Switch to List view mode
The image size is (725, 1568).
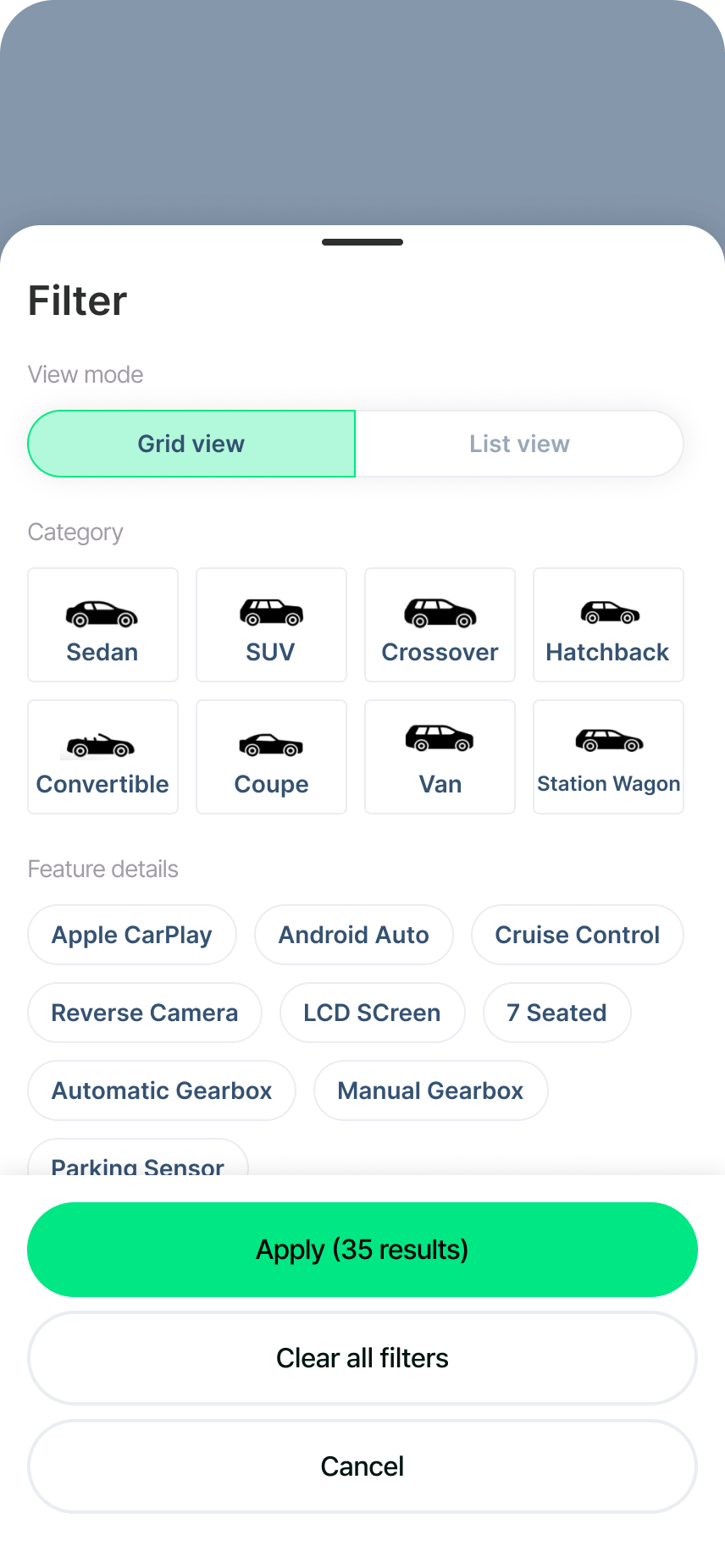pyautogui.click(x=519, y=444)
